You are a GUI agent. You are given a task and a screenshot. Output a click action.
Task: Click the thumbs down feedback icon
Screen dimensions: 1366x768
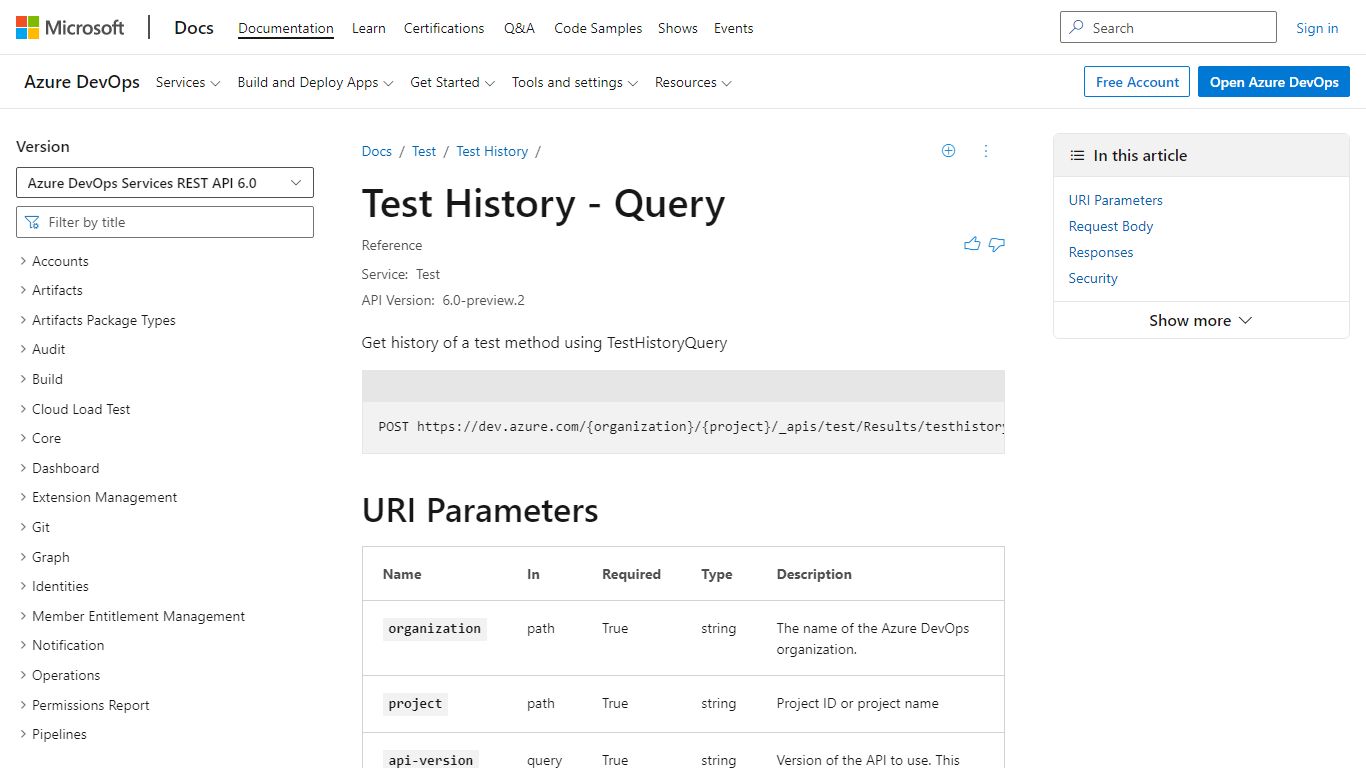tap(997, 244)
